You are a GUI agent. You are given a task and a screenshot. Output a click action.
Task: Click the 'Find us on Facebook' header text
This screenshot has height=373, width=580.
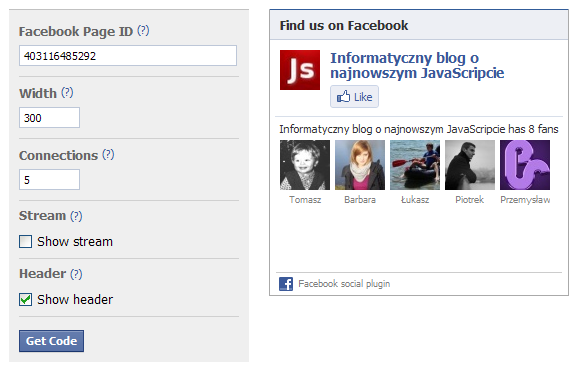pos(344,26)
